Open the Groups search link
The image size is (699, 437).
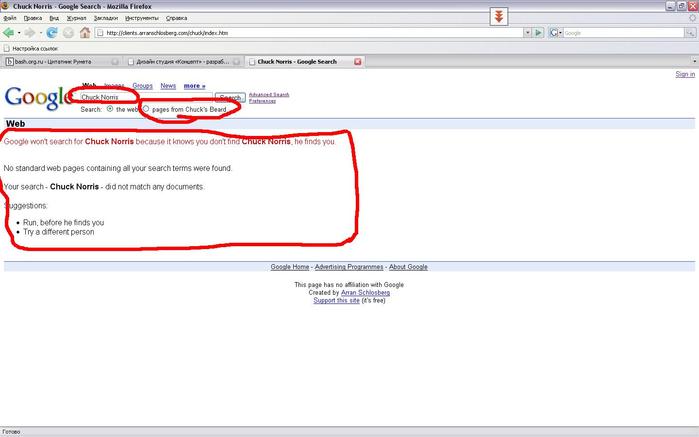[142, 86]
